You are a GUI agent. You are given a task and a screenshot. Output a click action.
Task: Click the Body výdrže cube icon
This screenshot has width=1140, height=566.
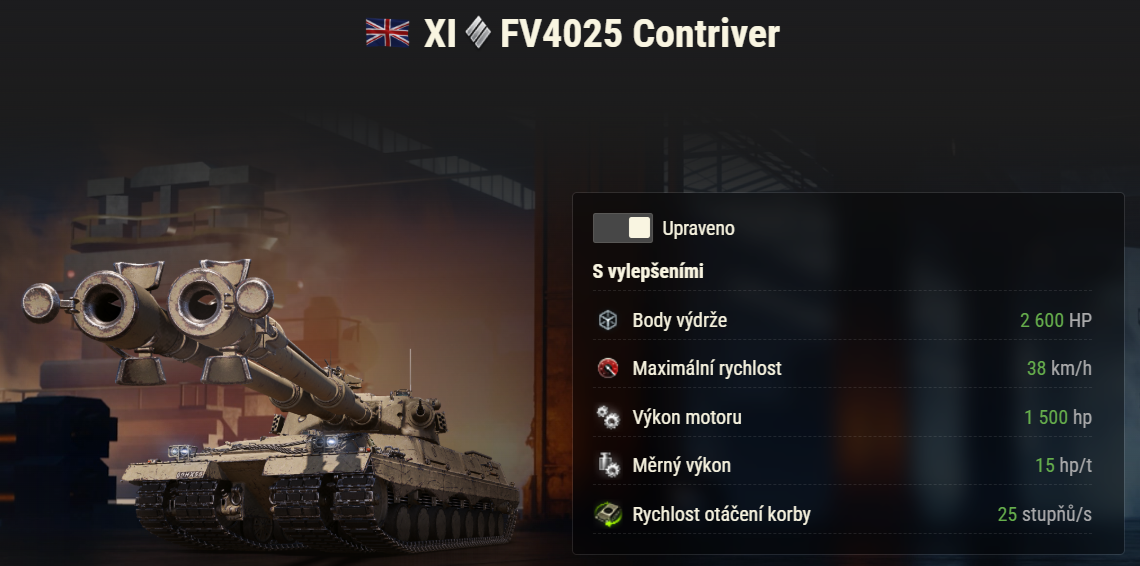coord(607,320)
